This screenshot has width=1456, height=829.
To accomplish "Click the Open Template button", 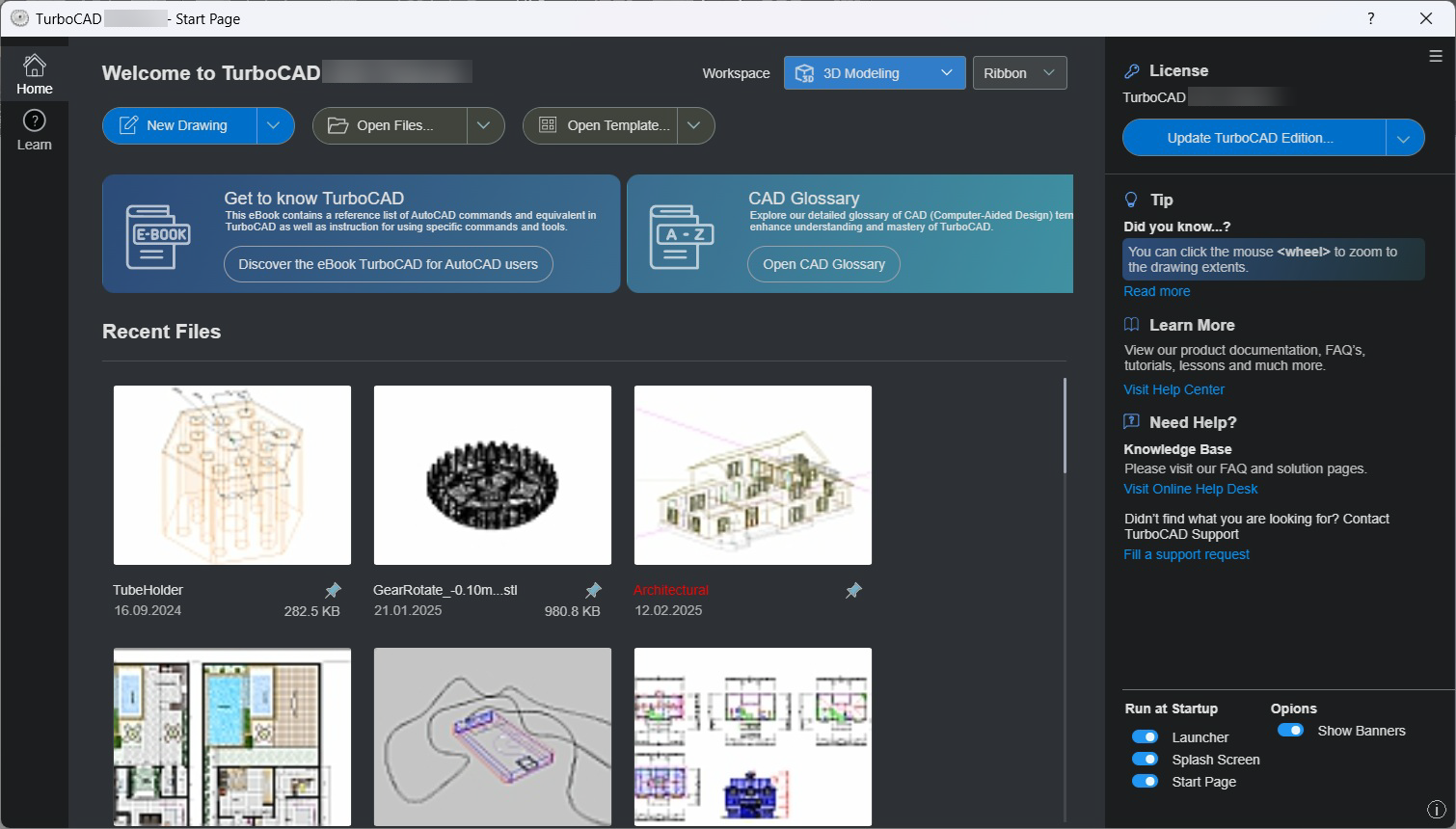I will tap(601, 125).
